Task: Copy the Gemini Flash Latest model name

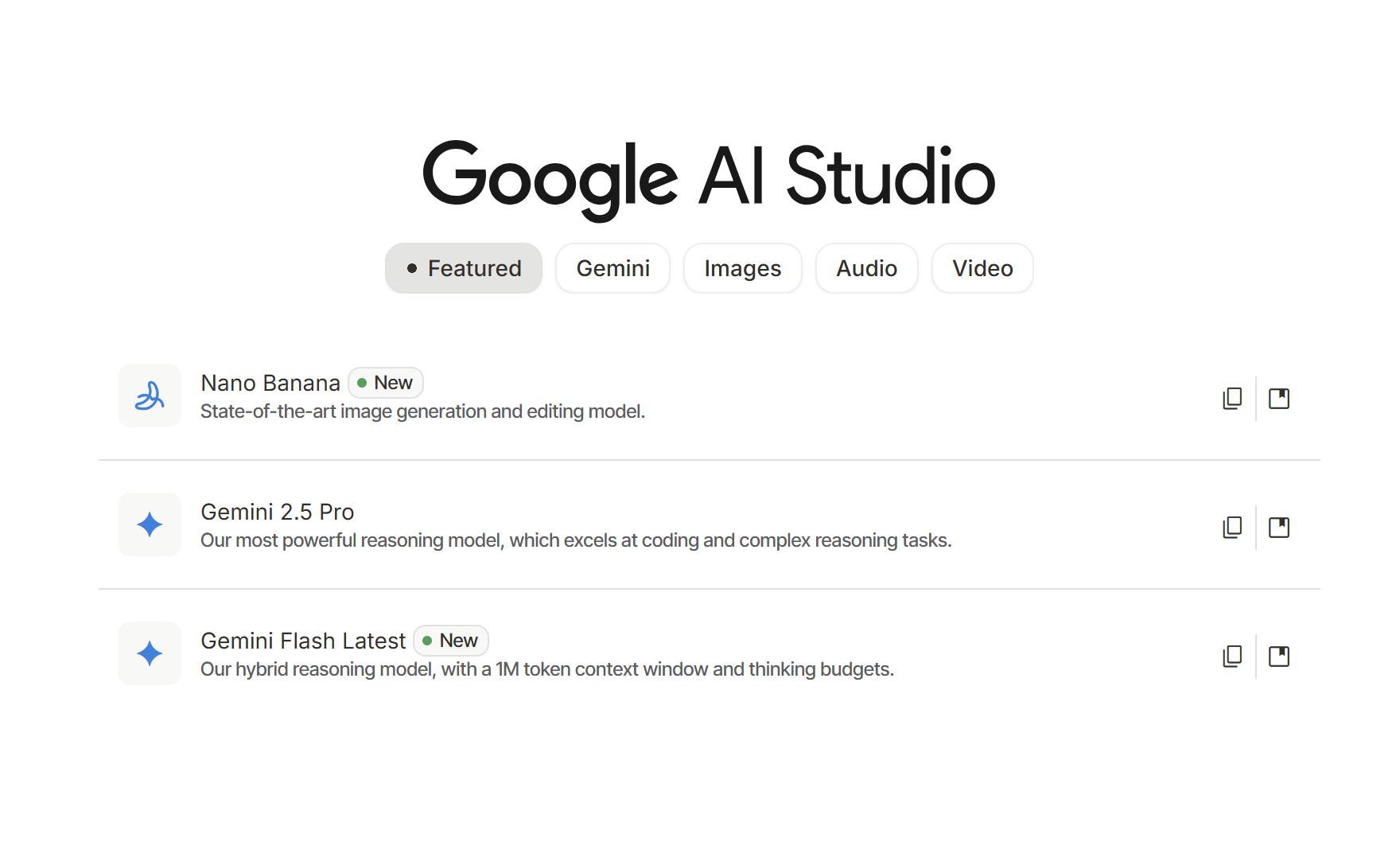Action: pyautogui.click(x=1232, y=656)
